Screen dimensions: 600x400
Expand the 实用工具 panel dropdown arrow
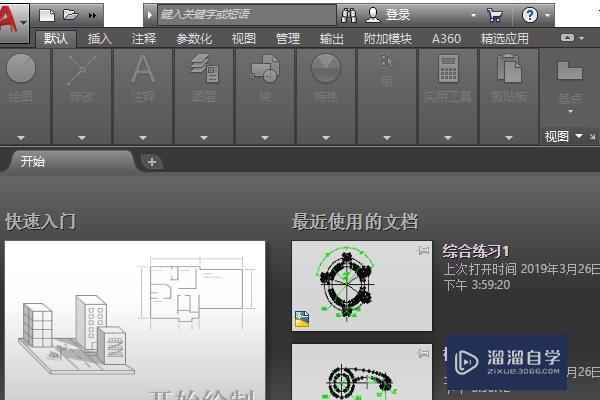[x=448, y=137]
